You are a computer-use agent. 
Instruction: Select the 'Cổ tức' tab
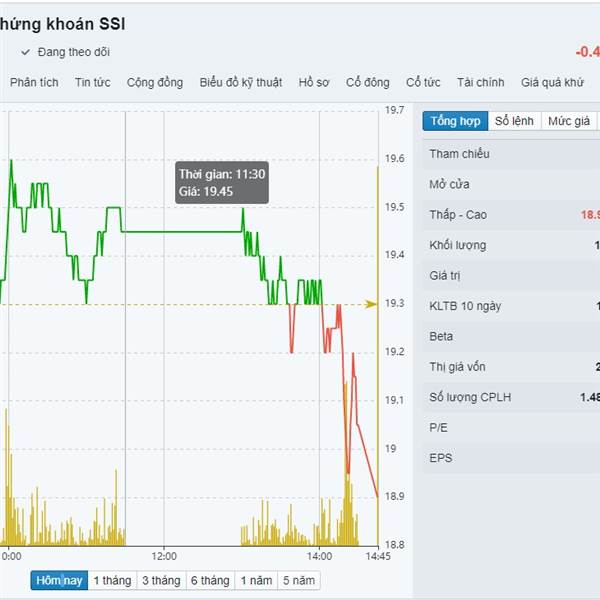[423, 82]
